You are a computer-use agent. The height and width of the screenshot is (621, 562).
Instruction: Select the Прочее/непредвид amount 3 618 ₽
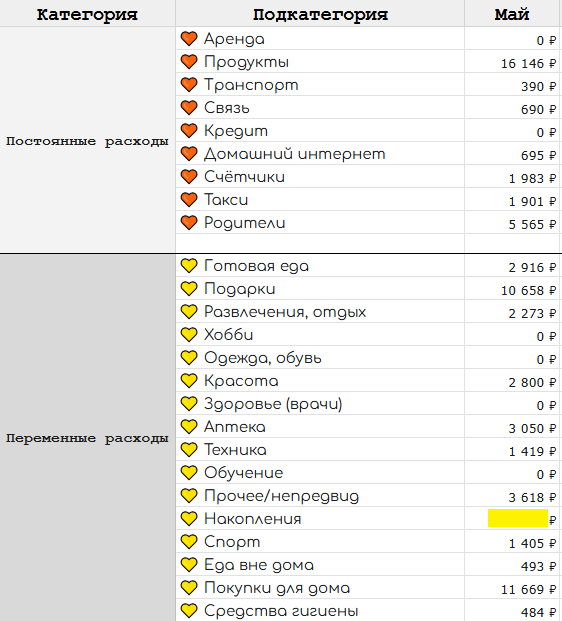pos(532,497)
